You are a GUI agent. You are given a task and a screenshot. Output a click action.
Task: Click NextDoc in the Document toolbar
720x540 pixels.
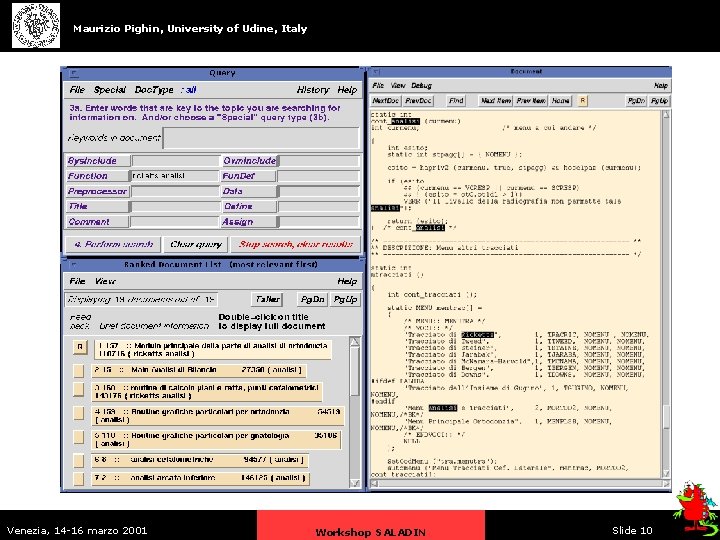[386, 101]
